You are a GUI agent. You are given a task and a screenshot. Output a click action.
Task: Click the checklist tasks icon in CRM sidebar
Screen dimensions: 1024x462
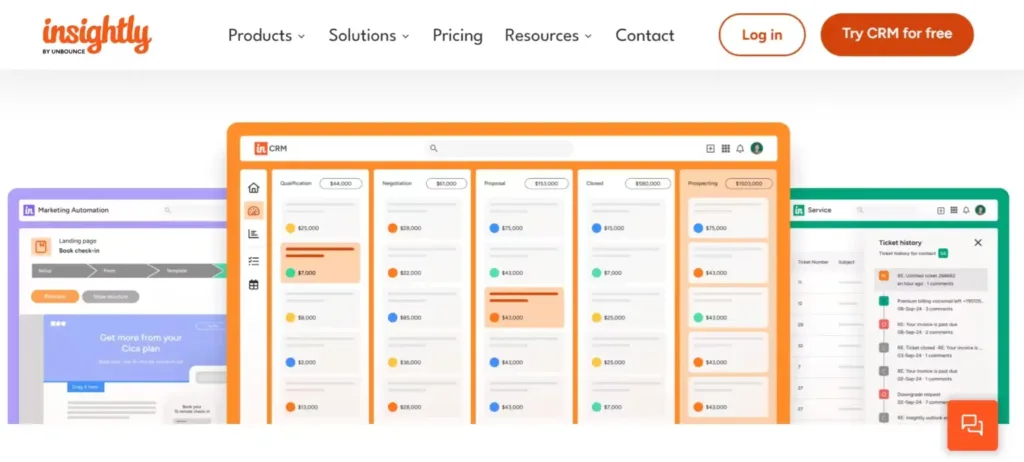(254, 260)
